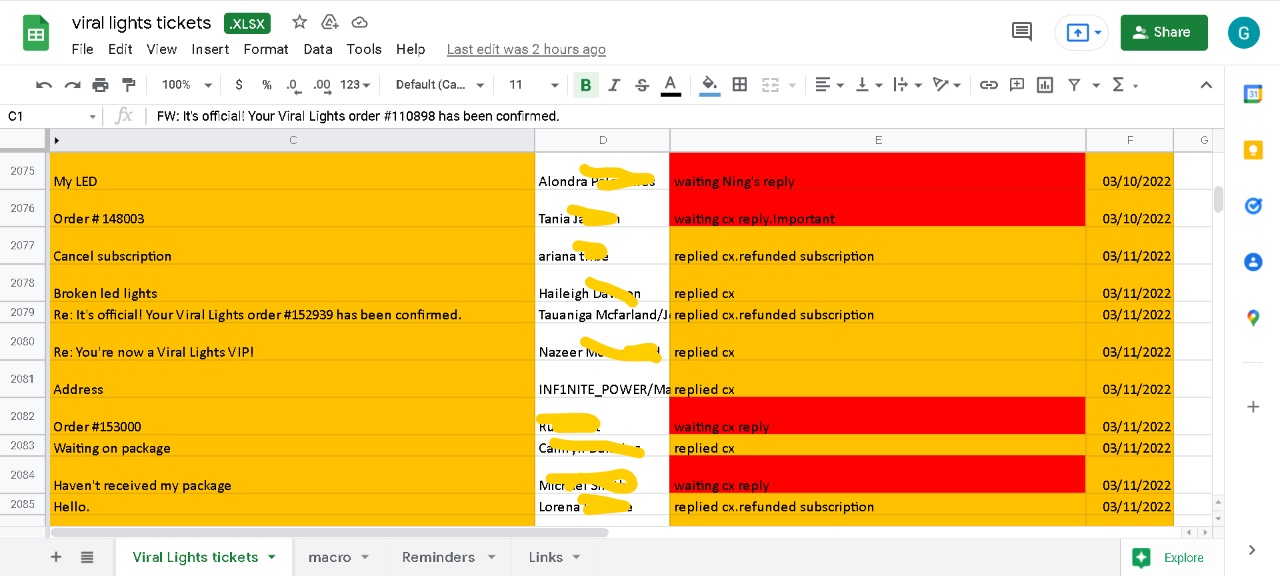View the cloud document status icon
Viewport: 1280px width, 576px height.
point(360,22)
